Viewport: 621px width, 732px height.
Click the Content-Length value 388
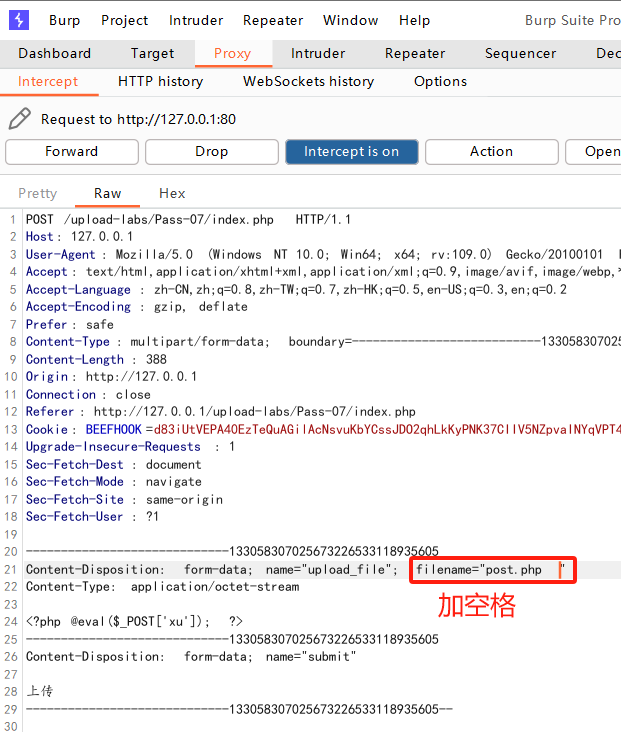point(156,359)
